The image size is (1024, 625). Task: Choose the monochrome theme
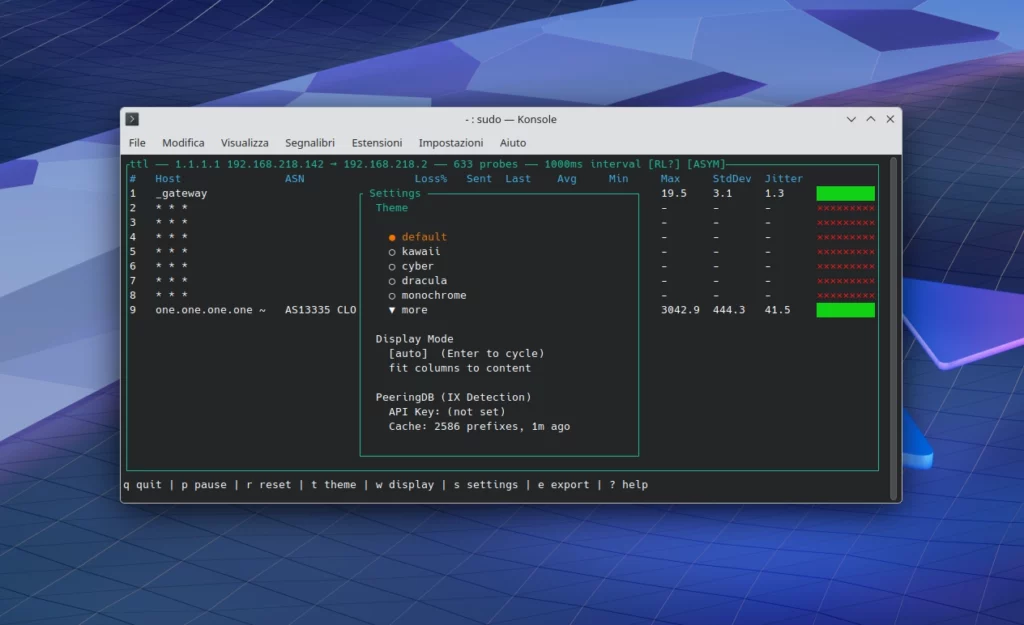[427, 295]
